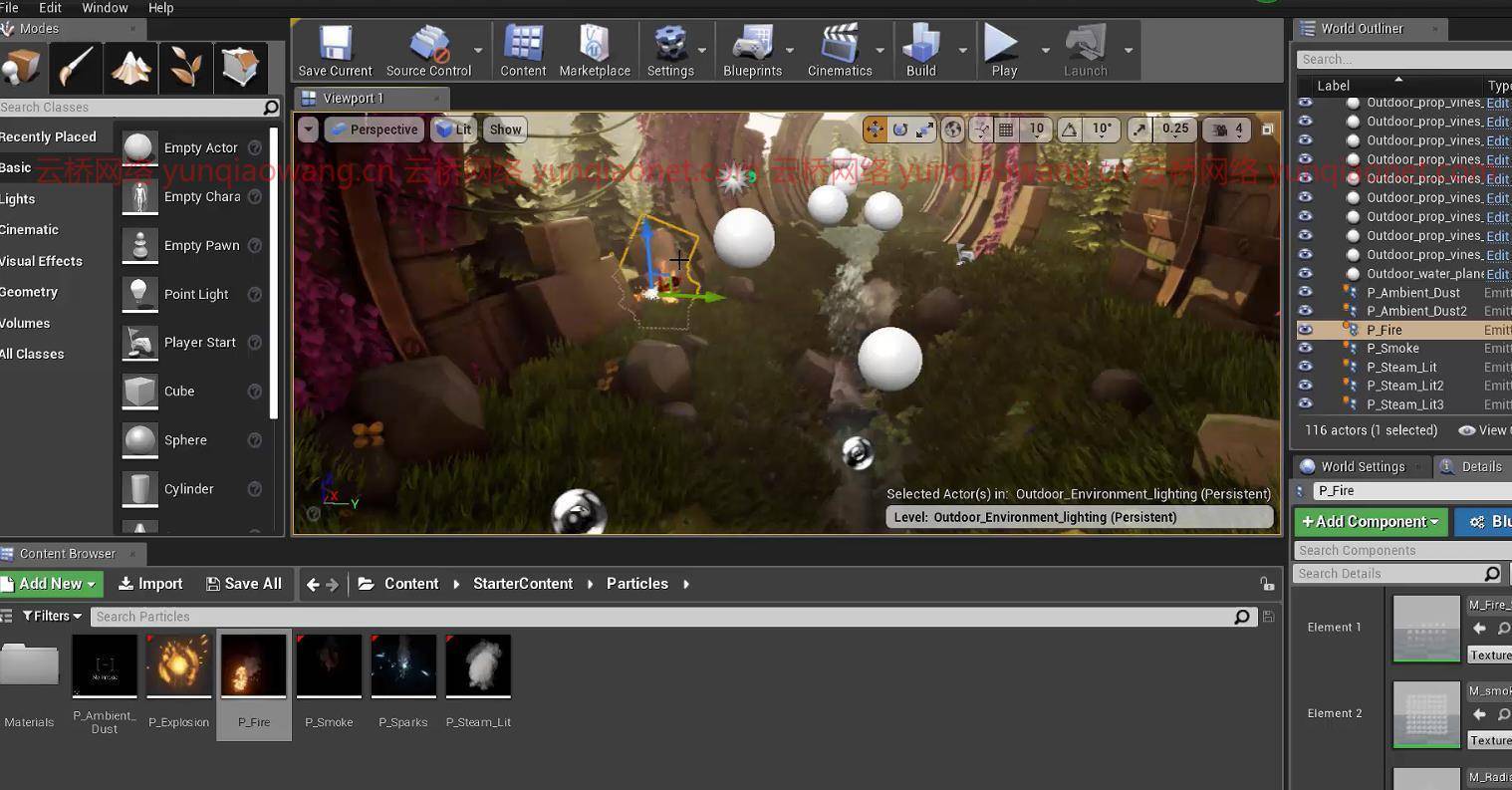The width and height of the screenshot is (1512, 790).
Task: Select Point Light in placement list
Action: pos(196,294)
